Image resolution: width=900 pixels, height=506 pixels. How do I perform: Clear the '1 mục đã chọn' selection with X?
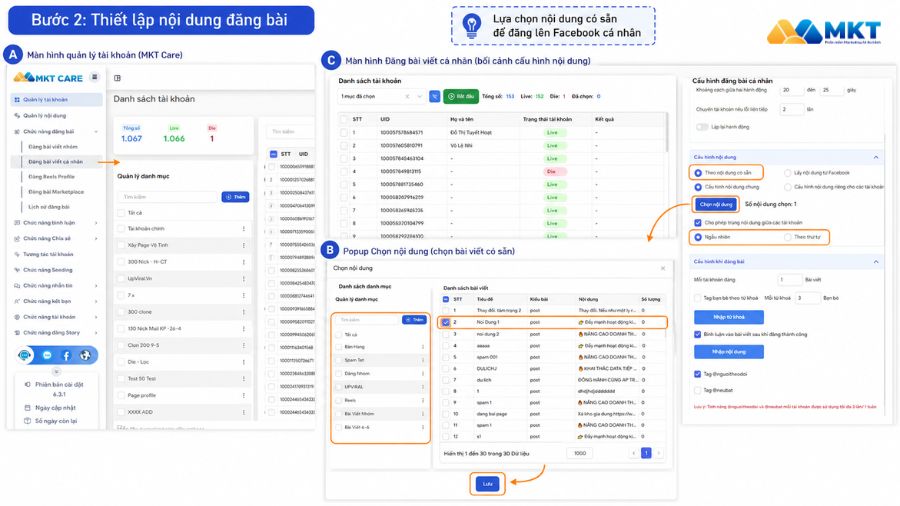(408, 96)
